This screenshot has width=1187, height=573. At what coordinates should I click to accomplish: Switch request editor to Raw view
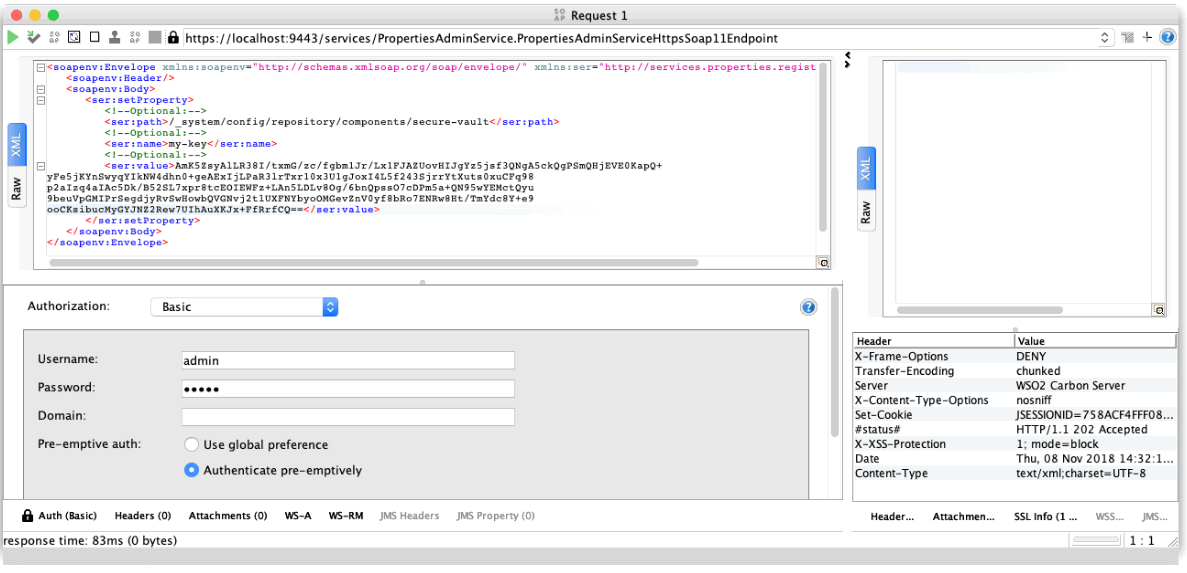[17, 188]
